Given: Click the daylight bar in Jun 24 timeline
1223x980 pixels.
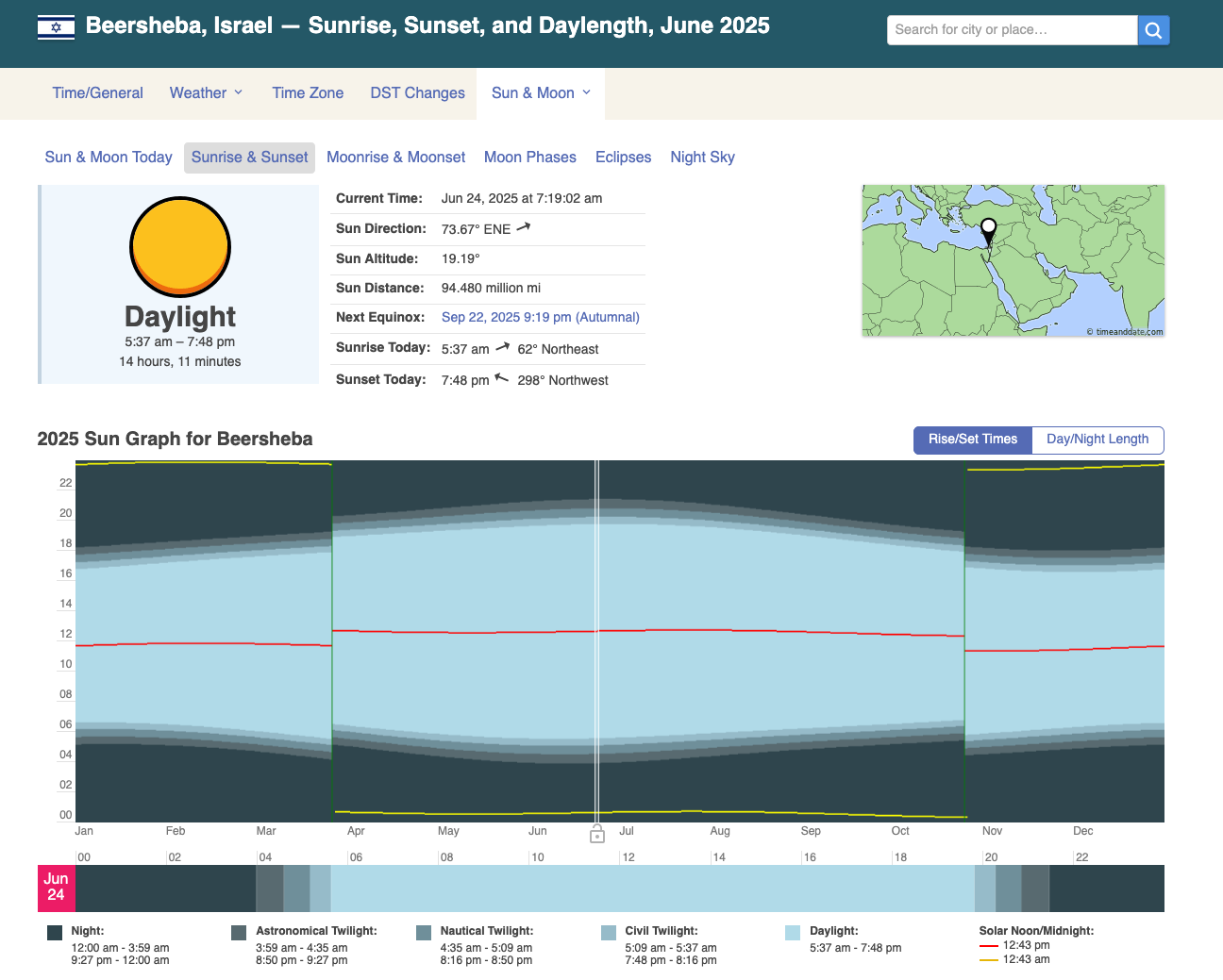Looking at the screenshot, I should click(x=652, y=889).
